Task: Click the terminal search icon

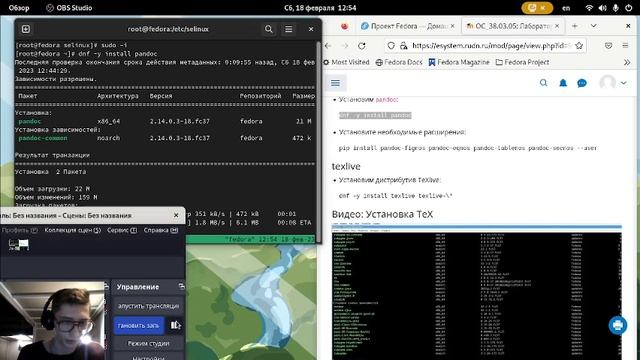Action: point(269,29)
